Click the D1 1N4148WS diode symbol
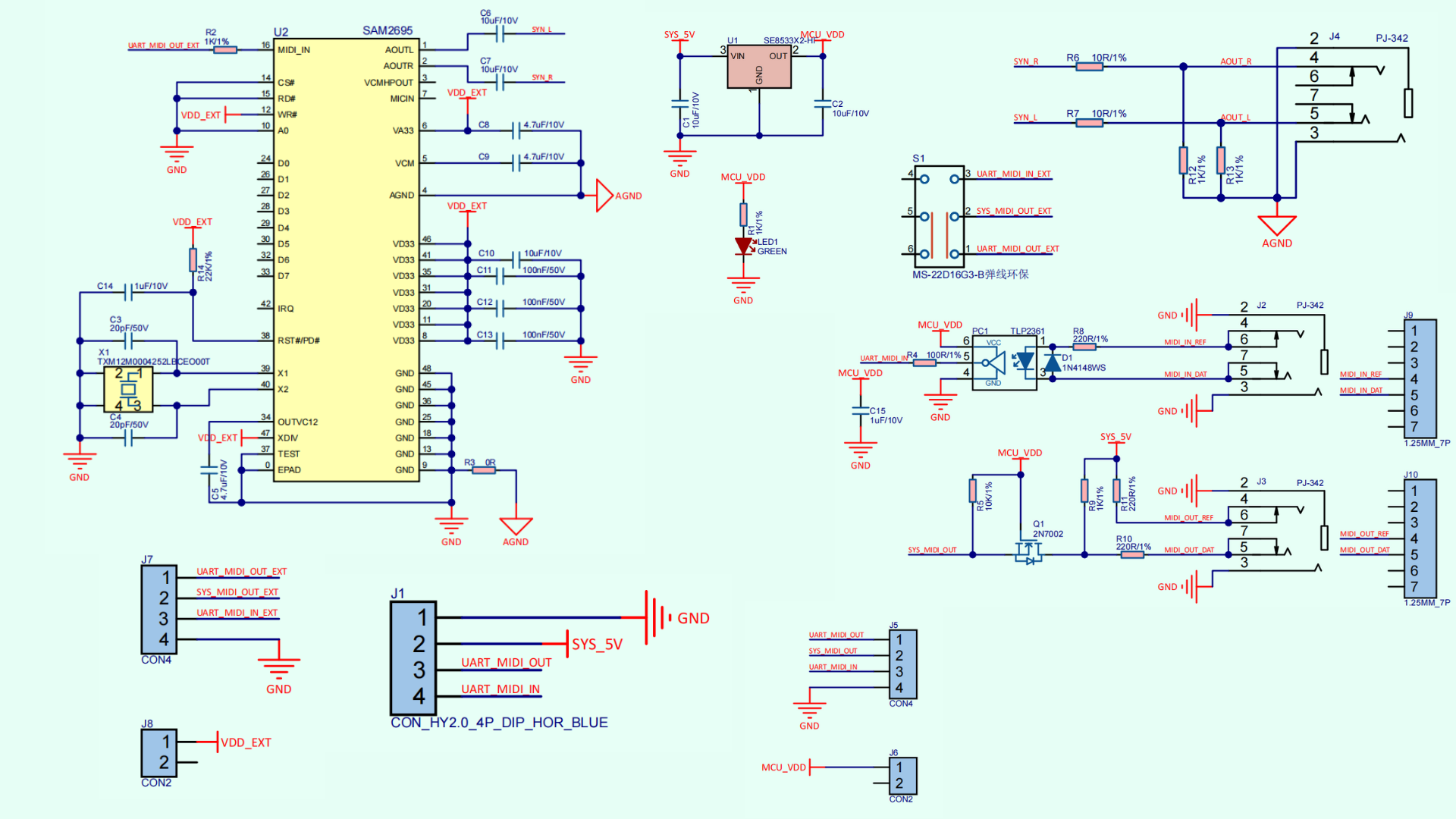 tap(1053, 362)
